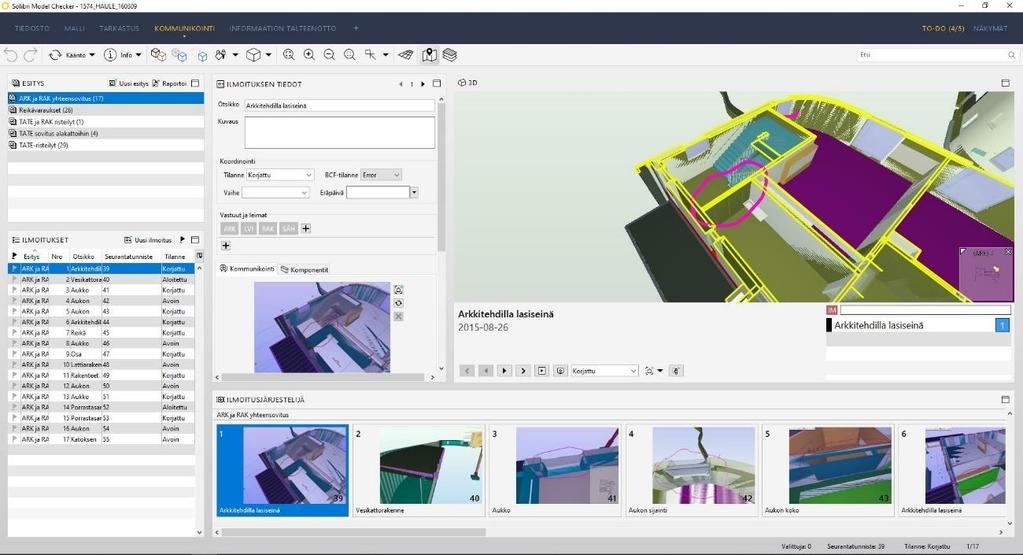Click the Undo arrow in the toolbar
Viewport: 1023px width, 555px height.
click(10, 55)
